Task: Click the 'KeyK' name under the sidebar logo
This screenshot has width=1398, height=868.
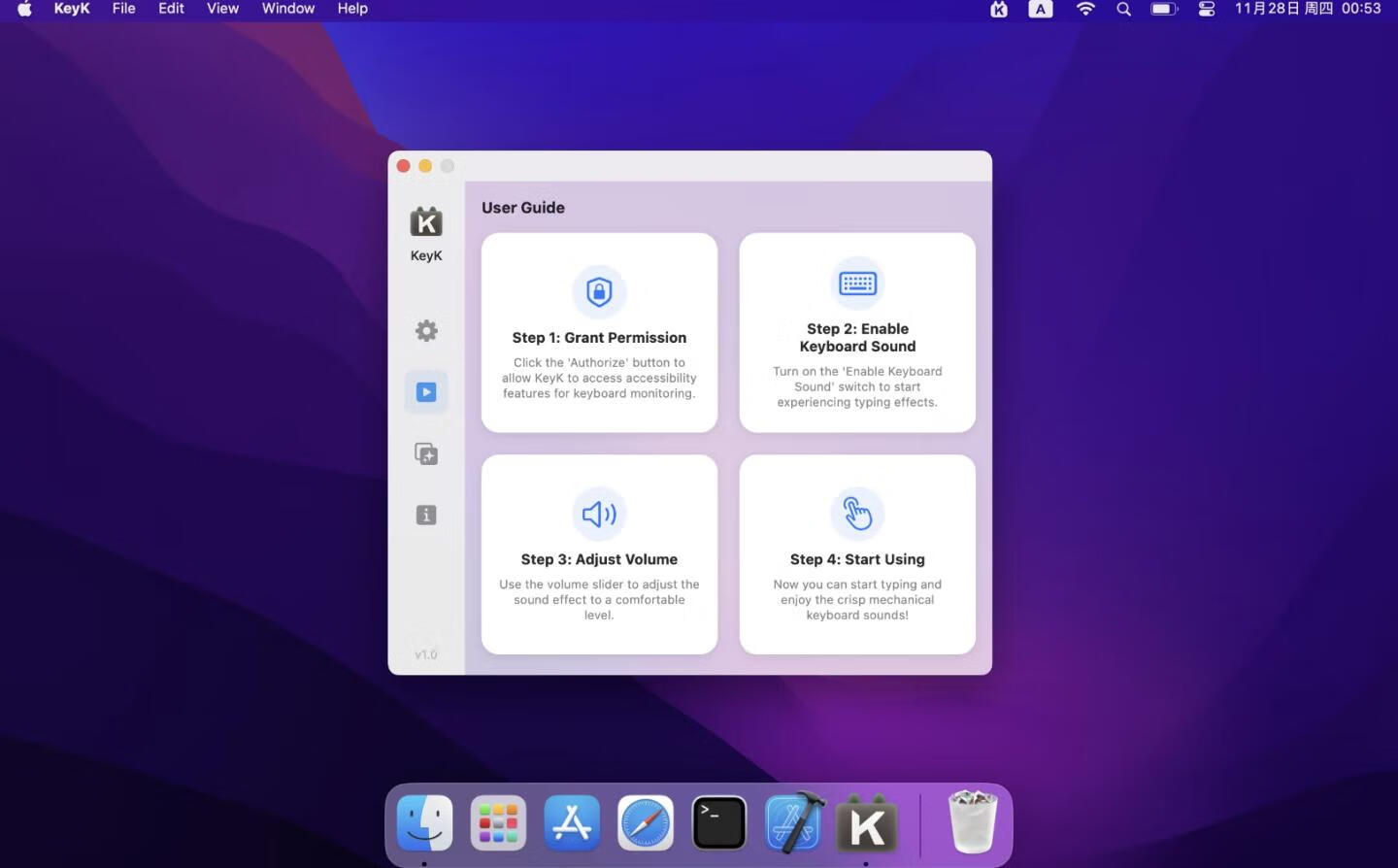Action: point(426,255)
